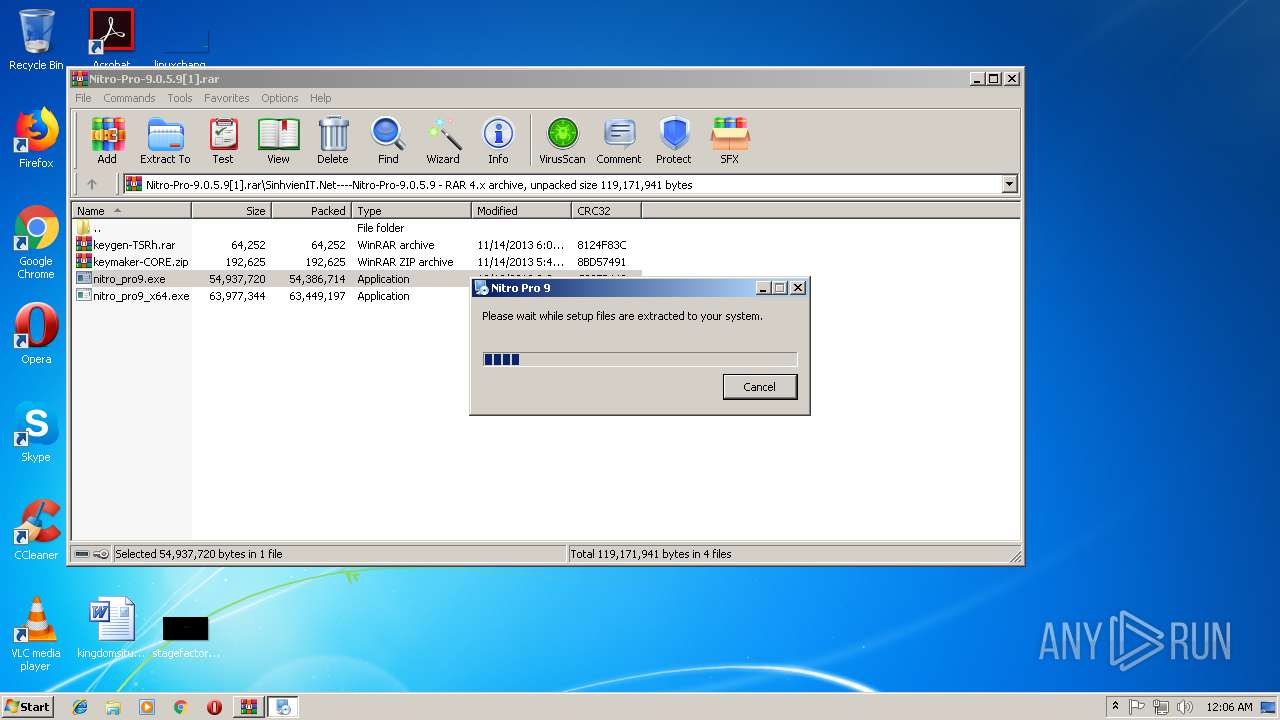Image resolution: width=1280 pixels, height=720 pixels.
Task: Open Opera from the taskbar
Action: point(214,707)
